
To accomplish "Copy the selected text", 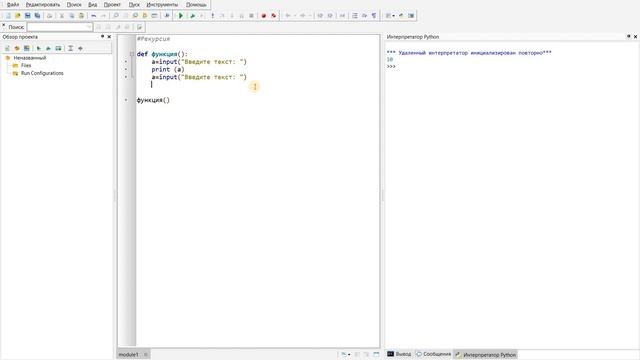I will pyautogui.click(x=71, y=16).
